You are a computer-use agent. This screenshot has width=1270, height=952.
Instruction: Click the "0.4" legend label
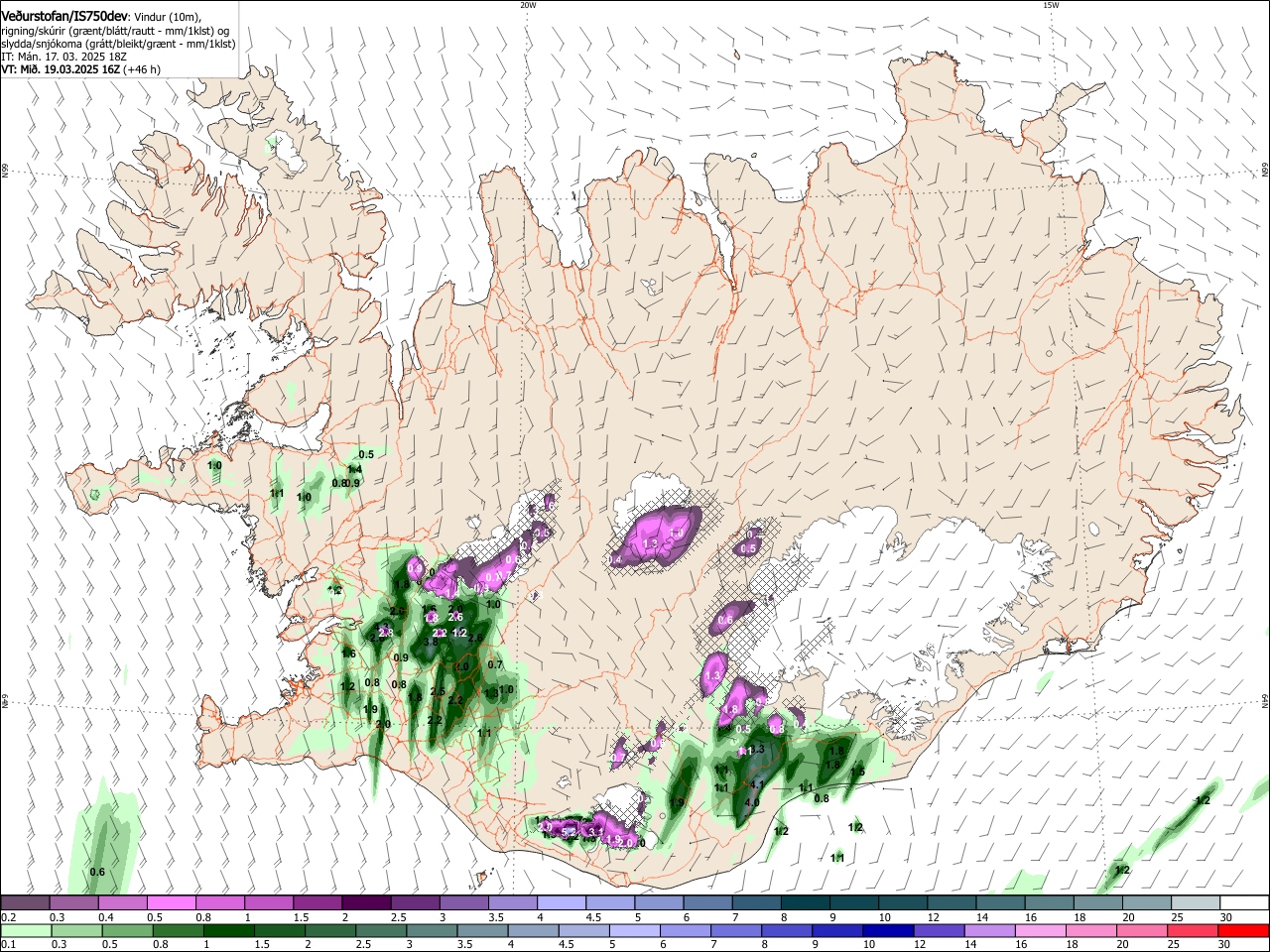pyautogui.click(x=107, y=917)
